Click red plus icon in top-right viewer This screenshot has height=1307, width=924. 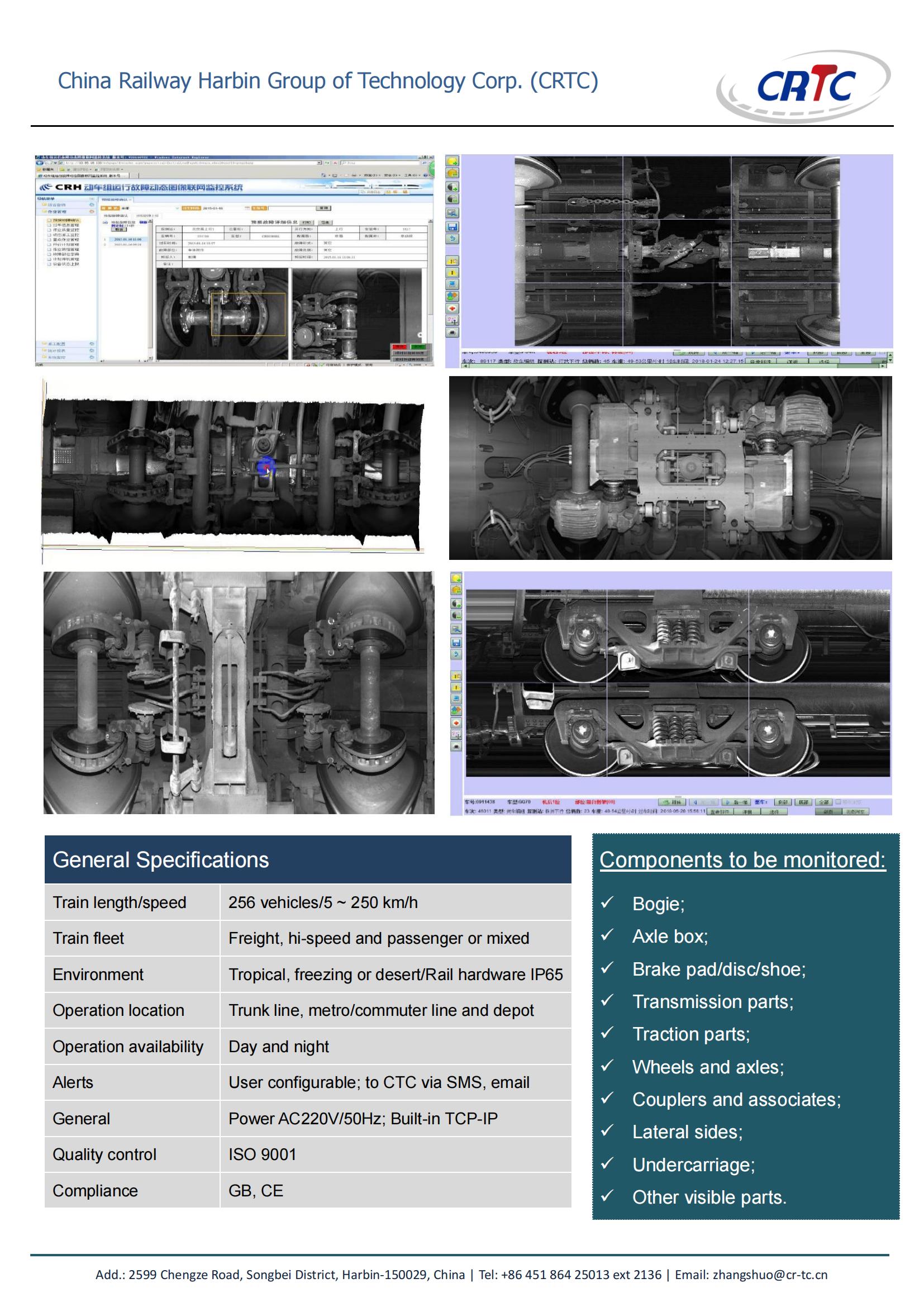pyautogui.click(x=453, y=308)
